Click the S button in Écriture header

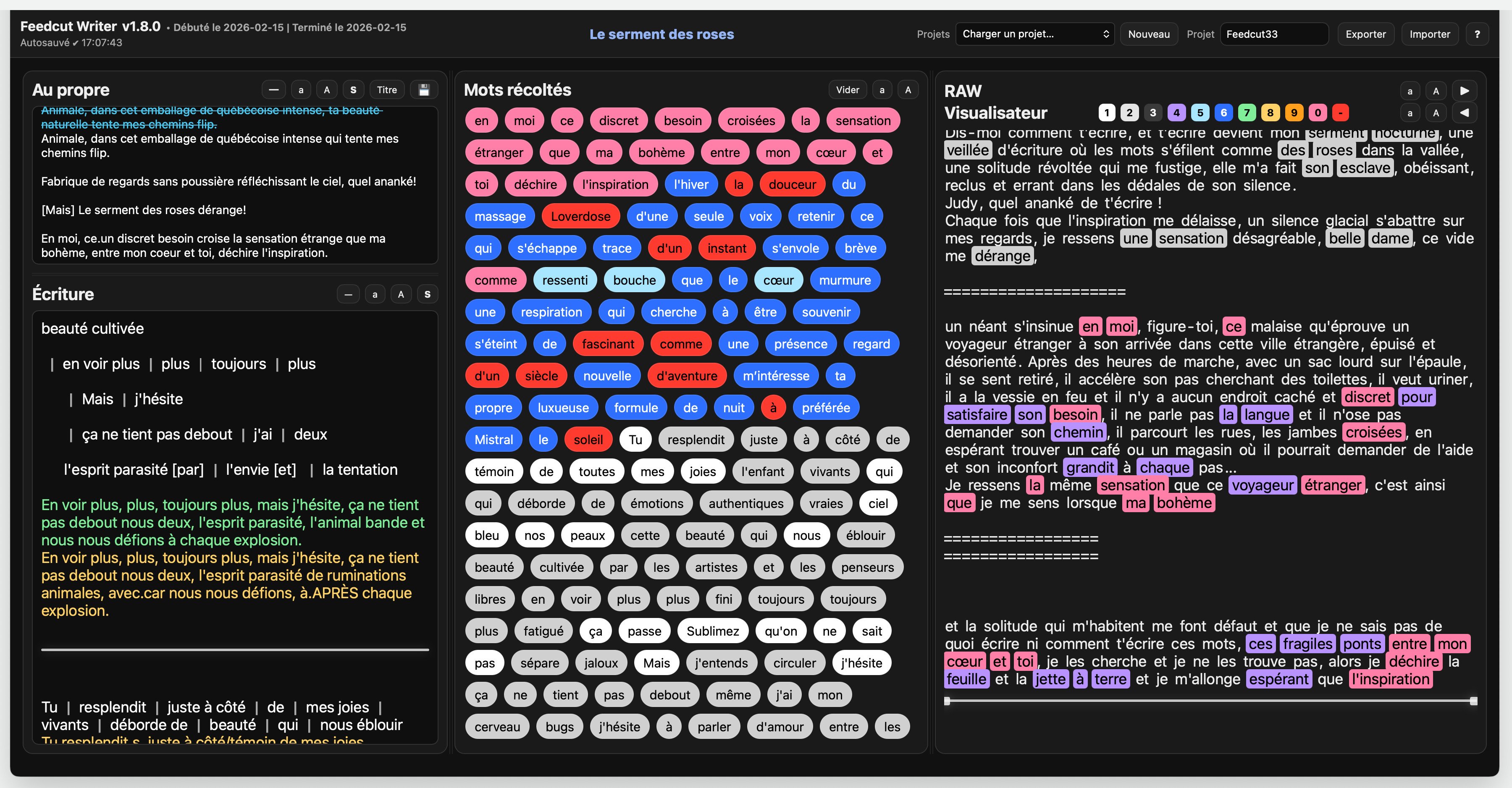coord(427,294)
